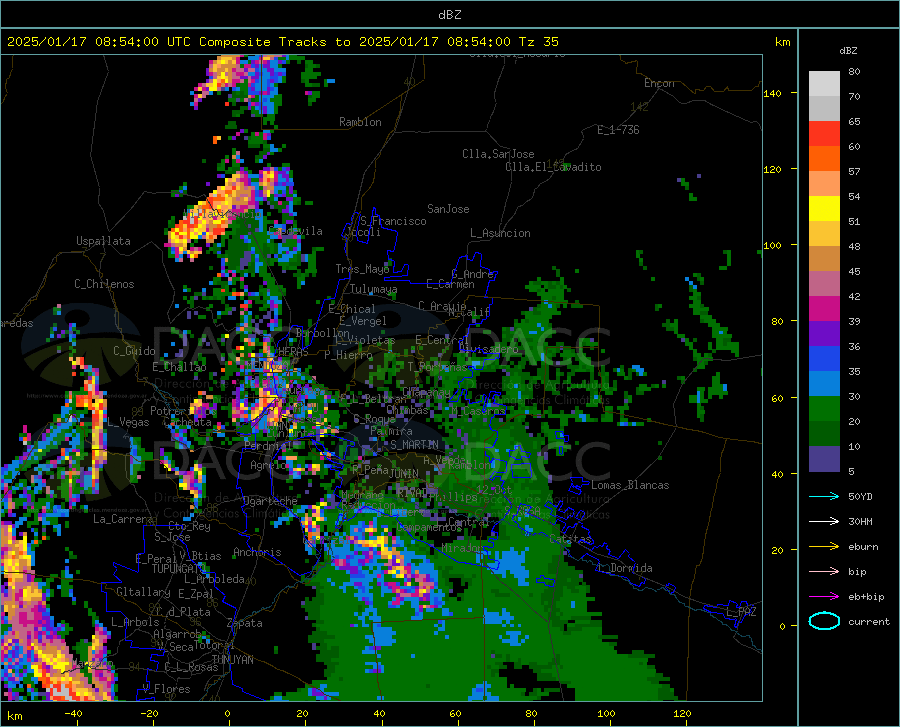This screenshot has height=727, width=900.
Task: Click the Tres_Mayo map label
Action: point(362,269)
